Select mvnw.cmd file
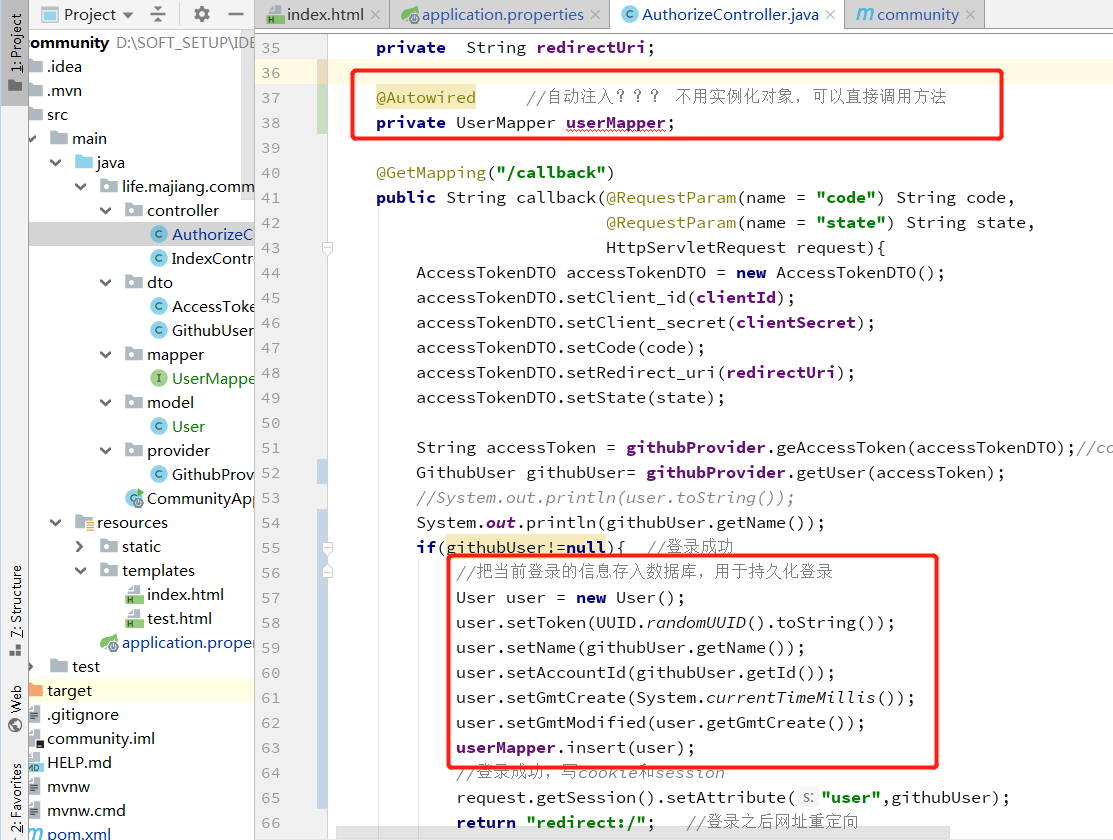 [77, 810]
